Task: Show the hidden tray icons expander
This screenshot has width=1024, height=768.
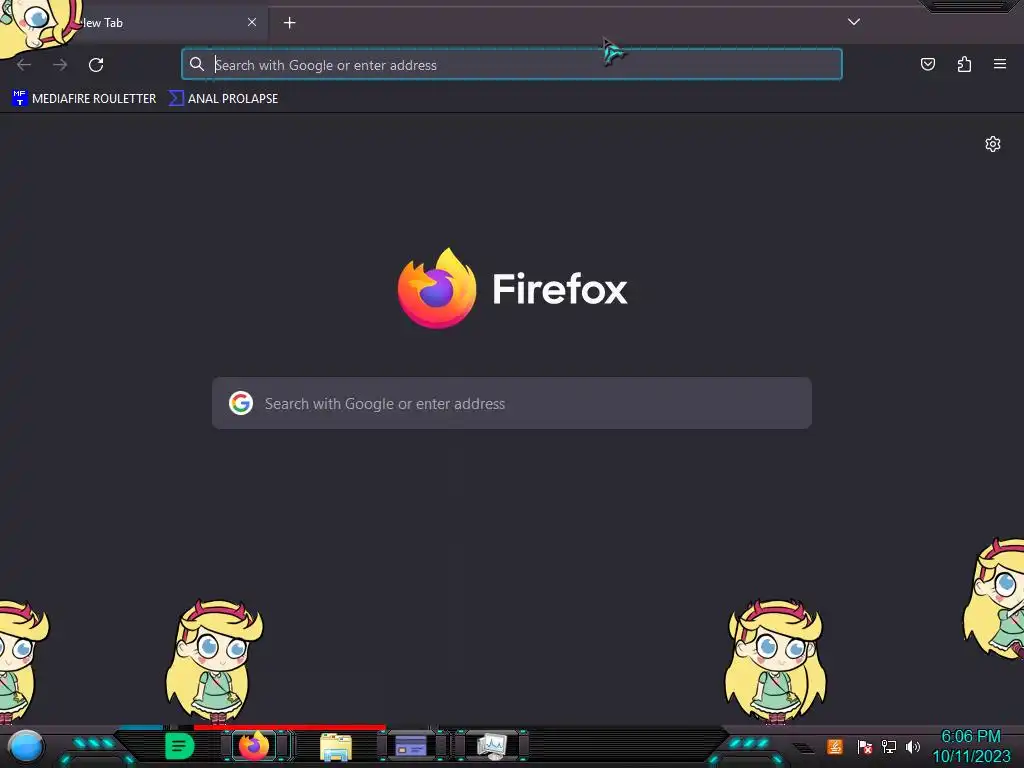Action: pyautogui.click(x=804, y=747)
